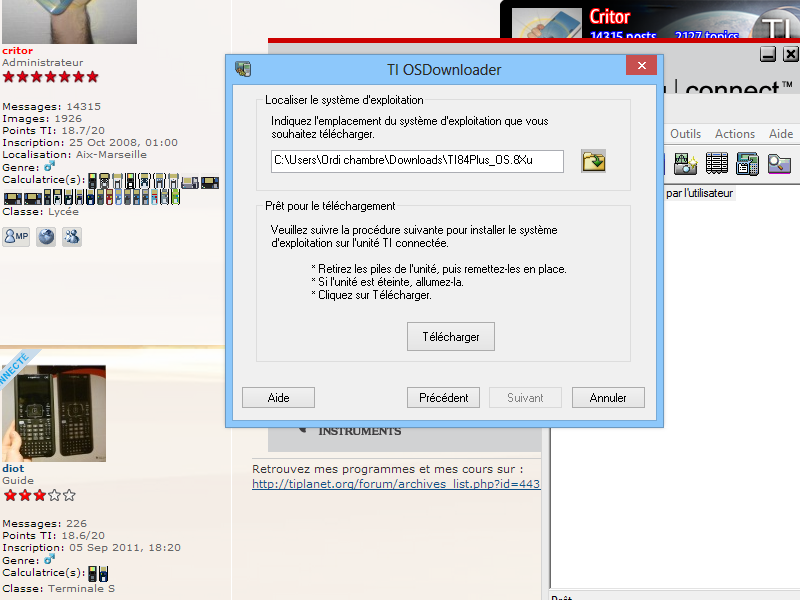Click the 'Prêt pour le téléchargement' group label
The height and width of the screenshot is (600, 800).
[x=330, y=206]
